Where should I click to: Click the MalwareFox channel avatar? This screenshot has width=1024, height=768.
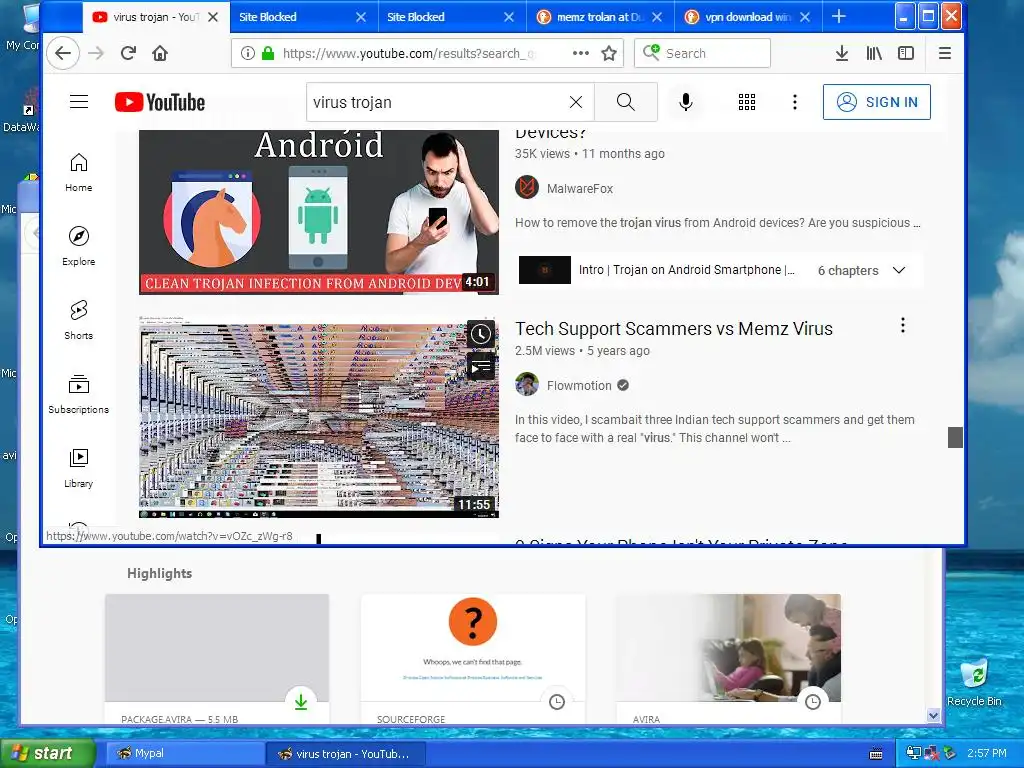click(526, 187)
